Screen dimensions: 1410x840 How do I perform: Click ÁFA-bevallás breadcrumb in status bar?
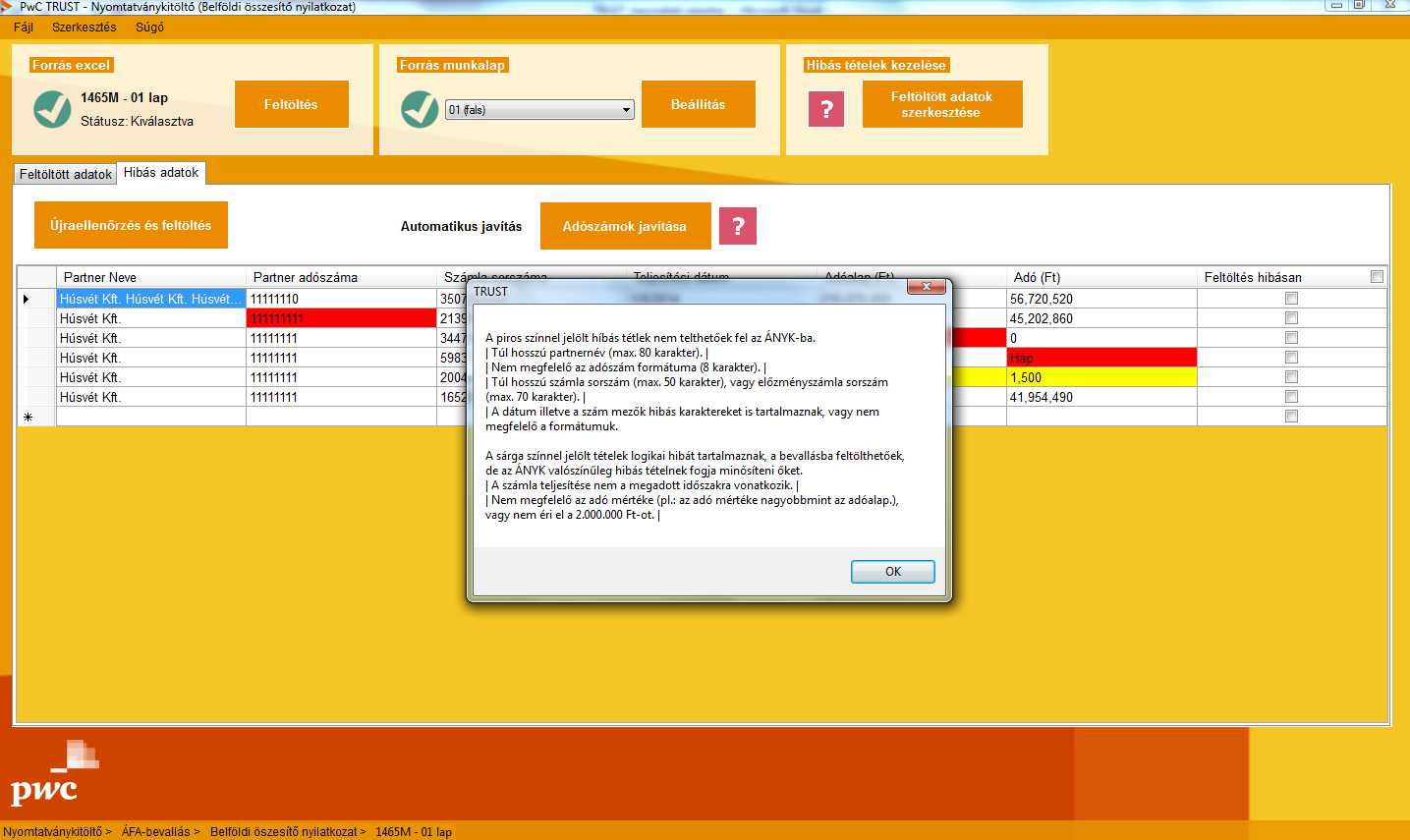[160, 832]
